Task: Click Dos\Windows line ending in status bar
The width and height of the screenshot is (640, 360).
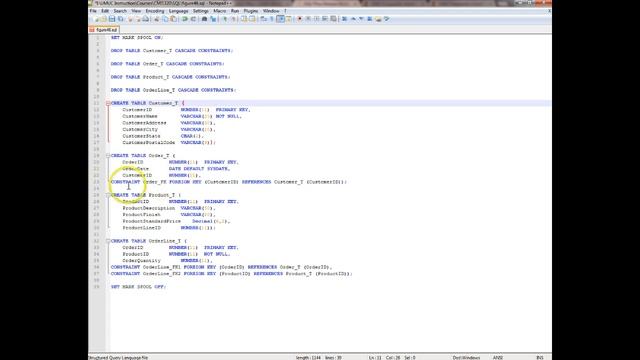Action: (x=466, y=358)
